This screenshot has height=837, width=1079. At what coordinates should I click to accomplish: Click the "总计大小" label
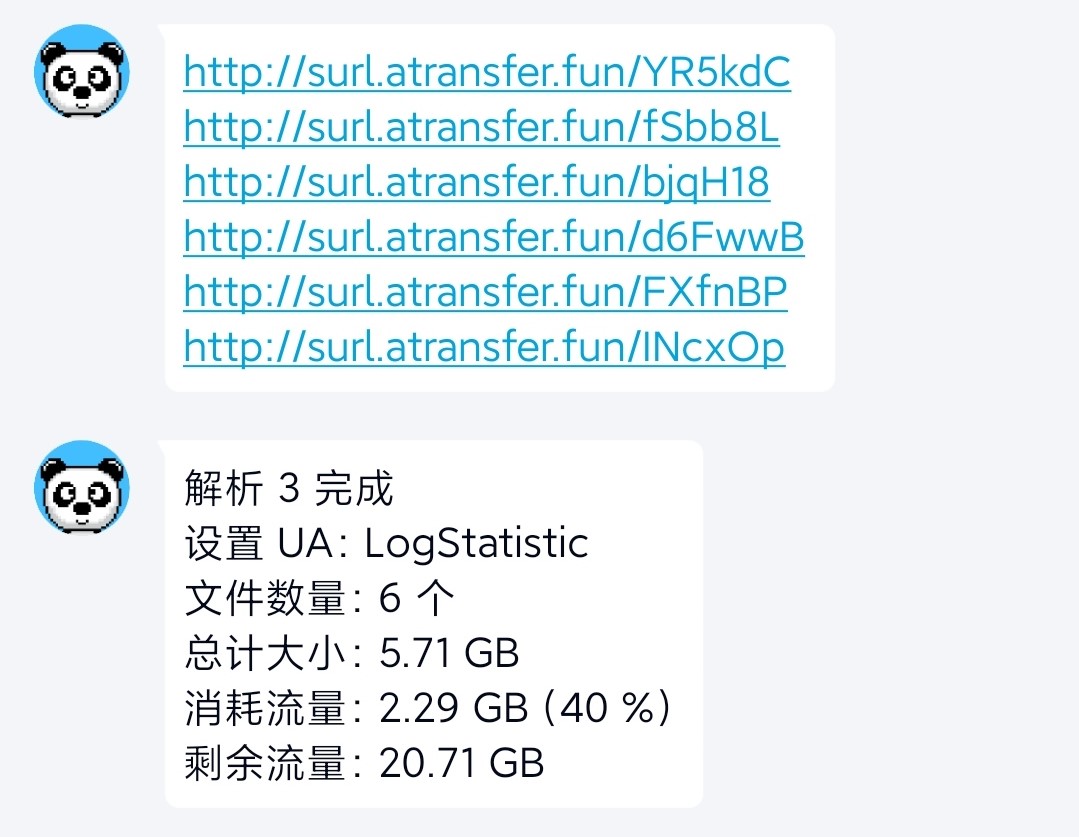[x=265, y=655]
